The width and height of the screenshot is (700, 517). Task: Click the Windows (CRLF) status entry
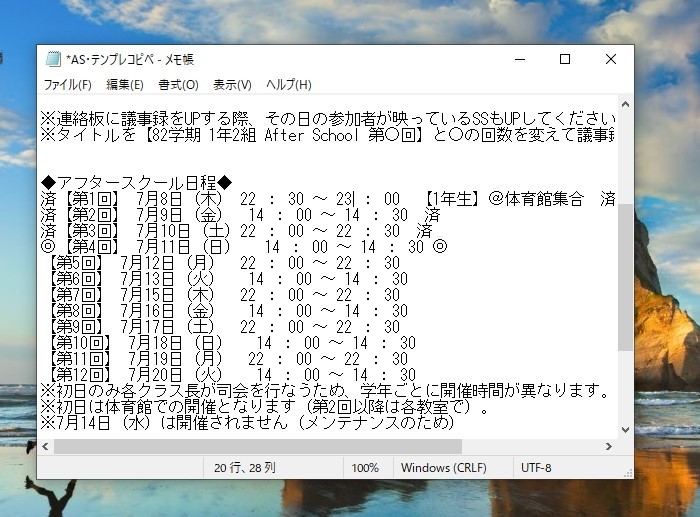pos(443,467)
